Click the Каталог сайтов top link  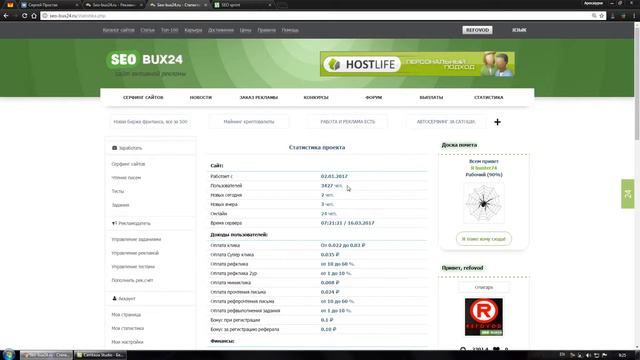coord(118,30)
